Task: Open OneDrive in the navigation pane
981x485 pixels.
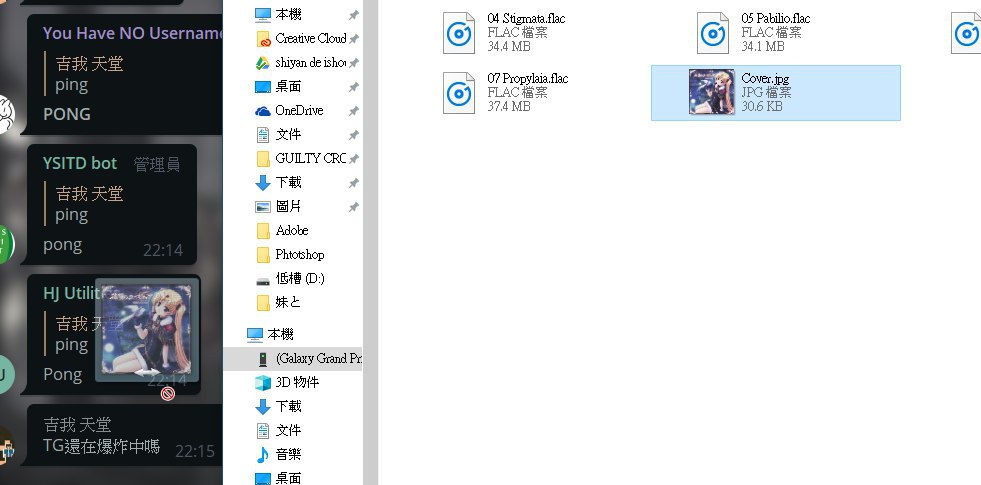Action: pyautogui.click(x=299, y=110)
